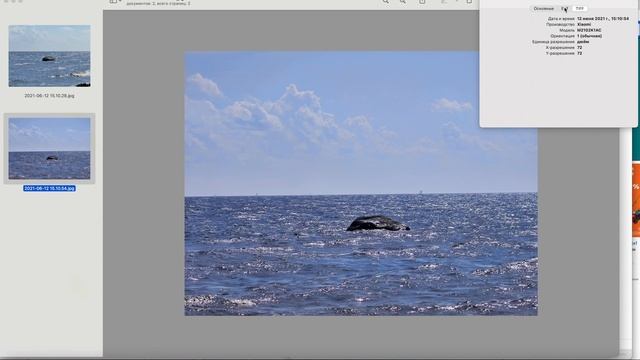Click the Единица разрешения label
640x360 pixels.
553,42
